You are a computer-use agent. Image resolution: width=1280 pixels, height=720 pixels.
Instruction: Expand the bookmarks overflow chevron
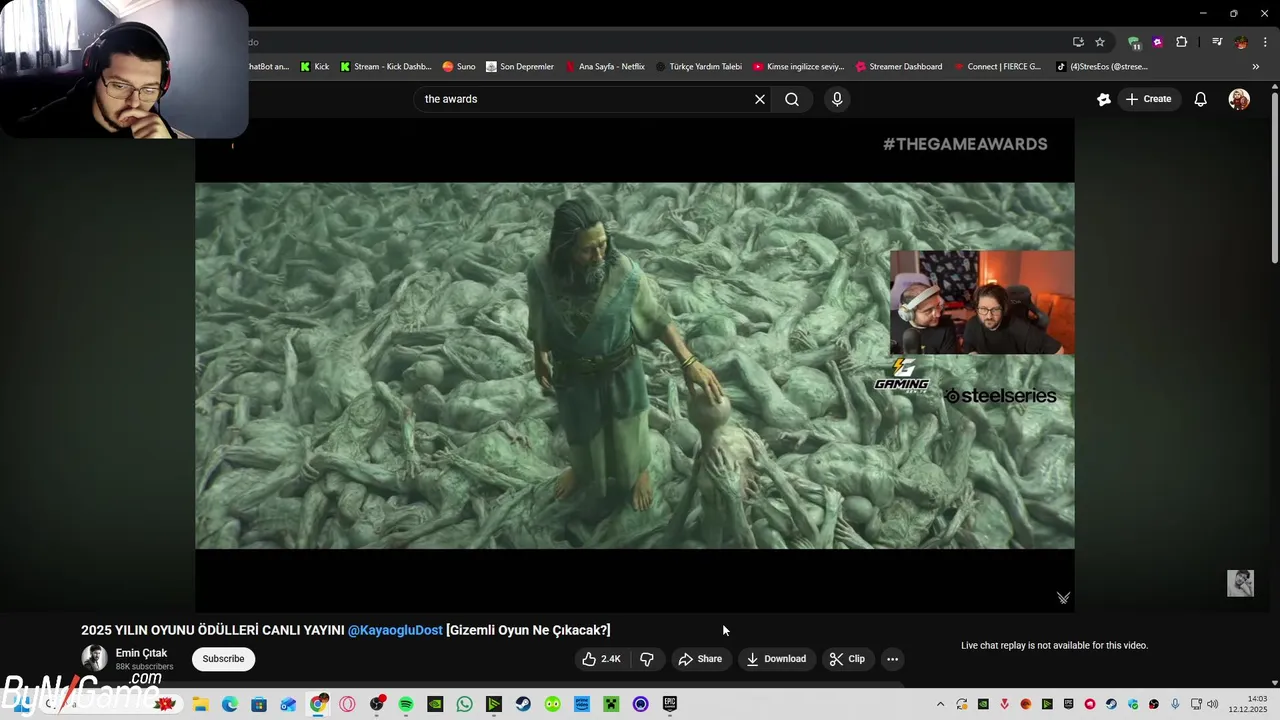tap(1256, 67)
